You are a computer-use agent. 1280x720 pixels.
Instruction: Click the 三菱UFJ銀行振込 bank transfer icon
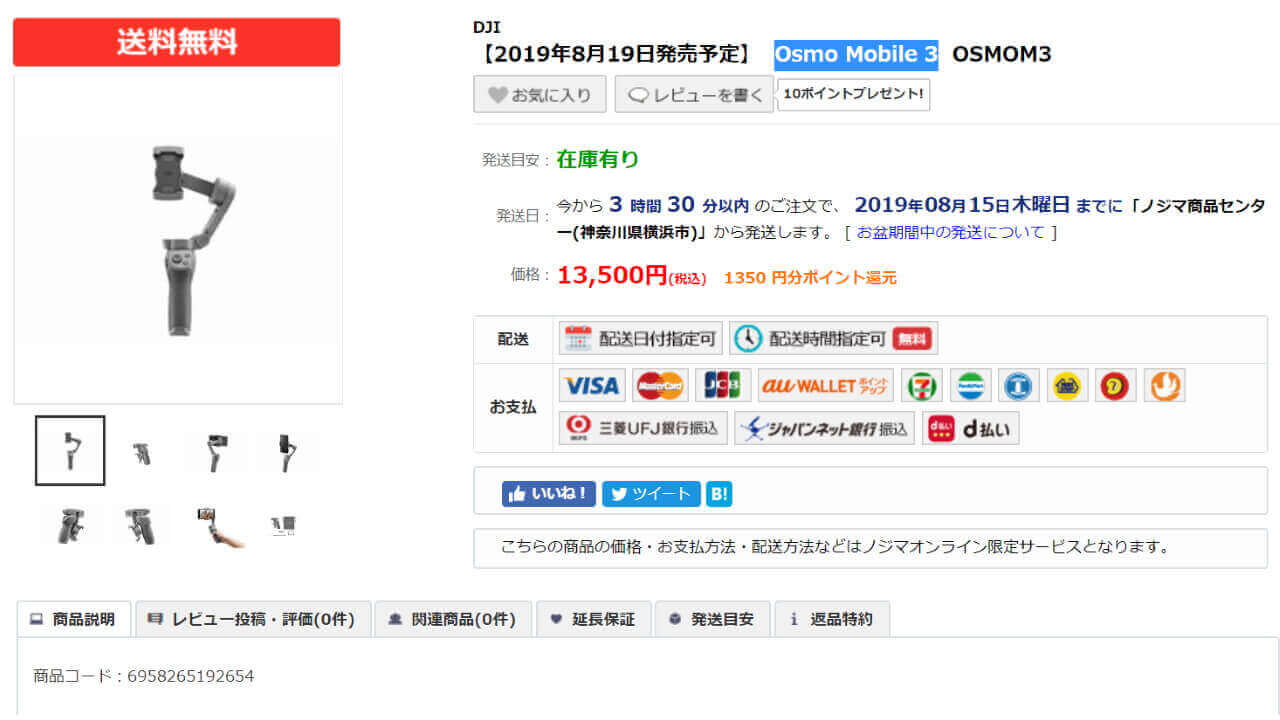[x=643, y=428]
